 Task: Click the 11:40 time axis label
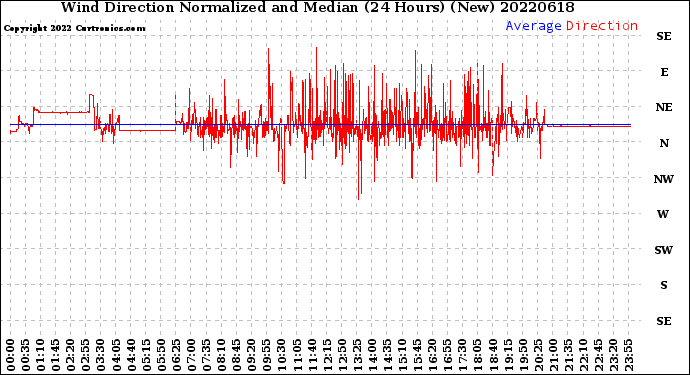[x=312, y=355]
